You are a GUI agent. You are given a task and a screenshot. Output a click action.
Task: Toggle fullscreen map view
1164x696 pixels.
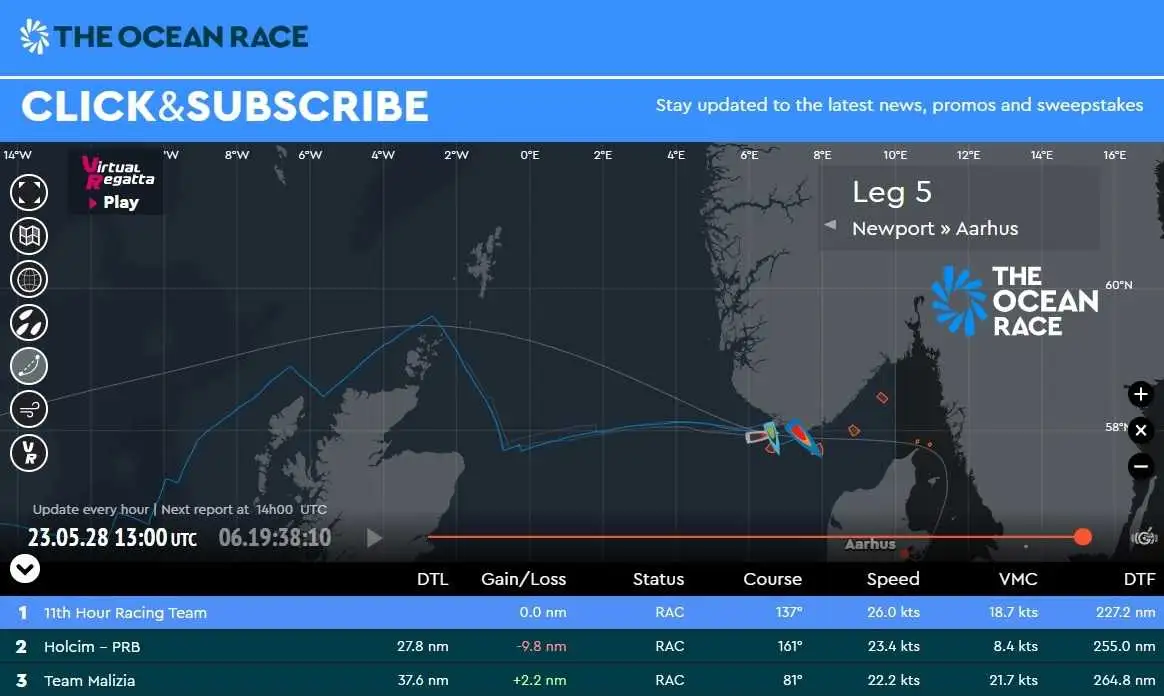(29, 192)
